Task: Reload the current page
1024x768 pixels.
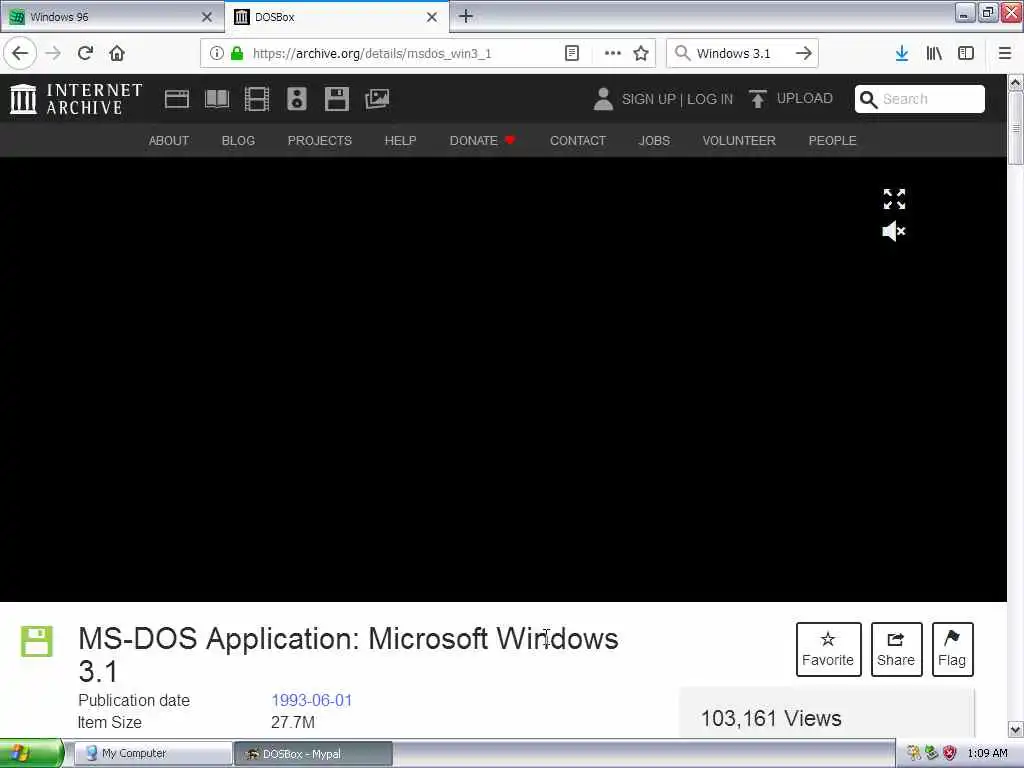Action: [x=86, y=54]
